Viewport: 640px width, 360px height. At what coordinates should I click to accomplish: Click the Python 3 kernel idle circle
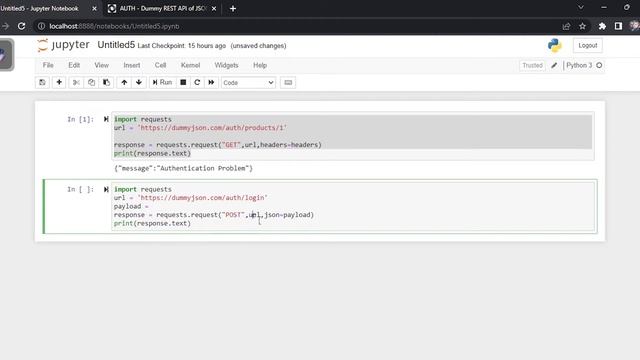coord(599,65)
